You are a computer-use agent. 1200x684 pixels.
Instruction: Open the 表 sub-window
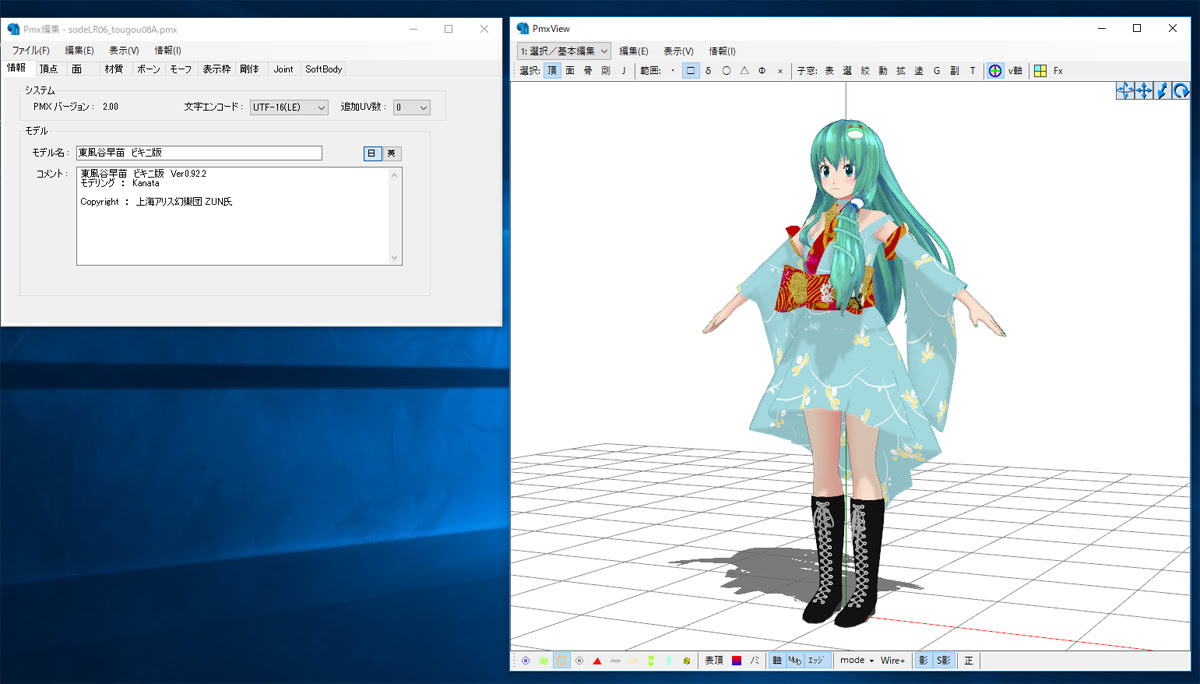click(829, 71)
